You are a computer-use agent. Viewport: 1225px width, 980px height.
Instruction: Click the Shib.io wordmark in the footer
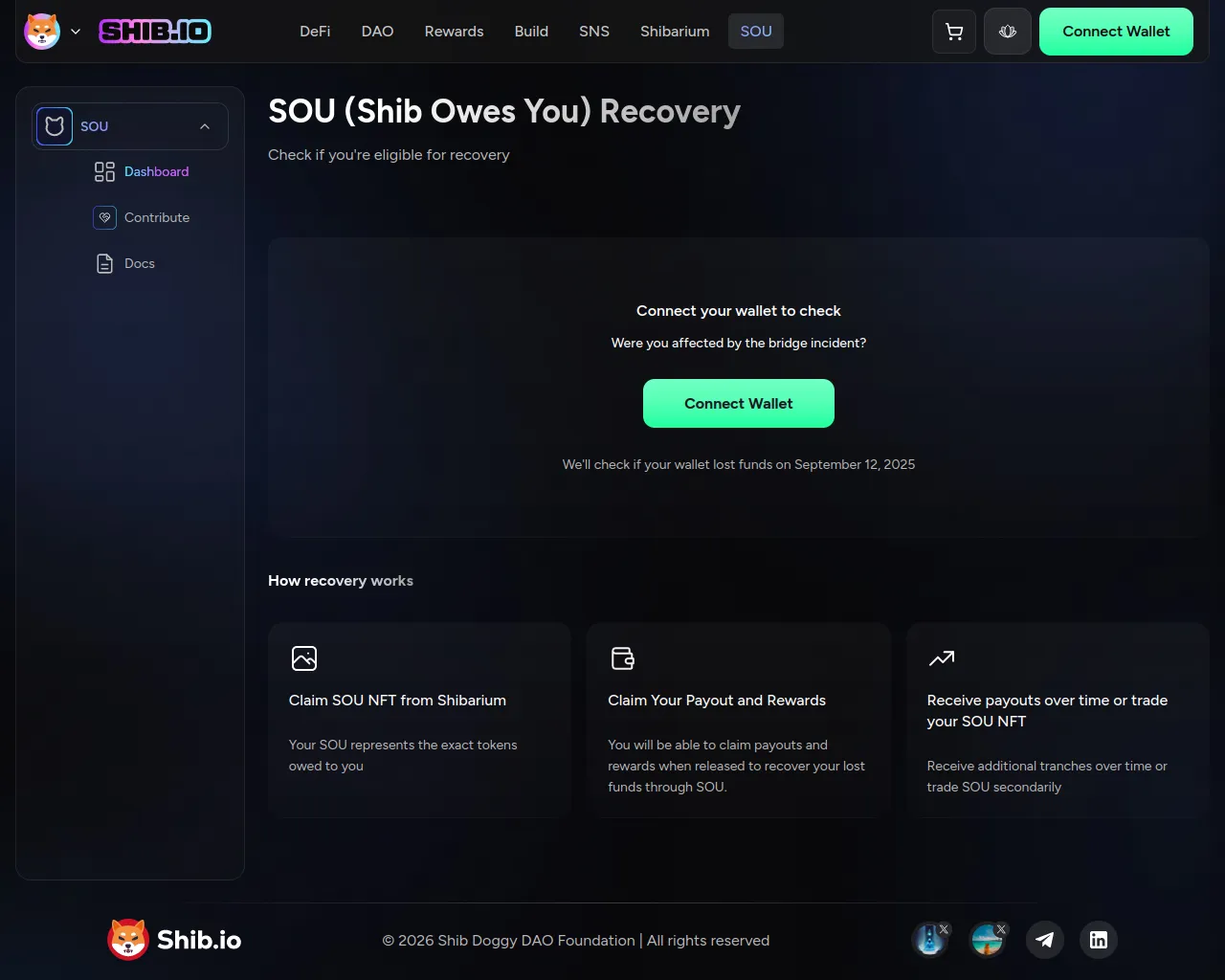199,940
